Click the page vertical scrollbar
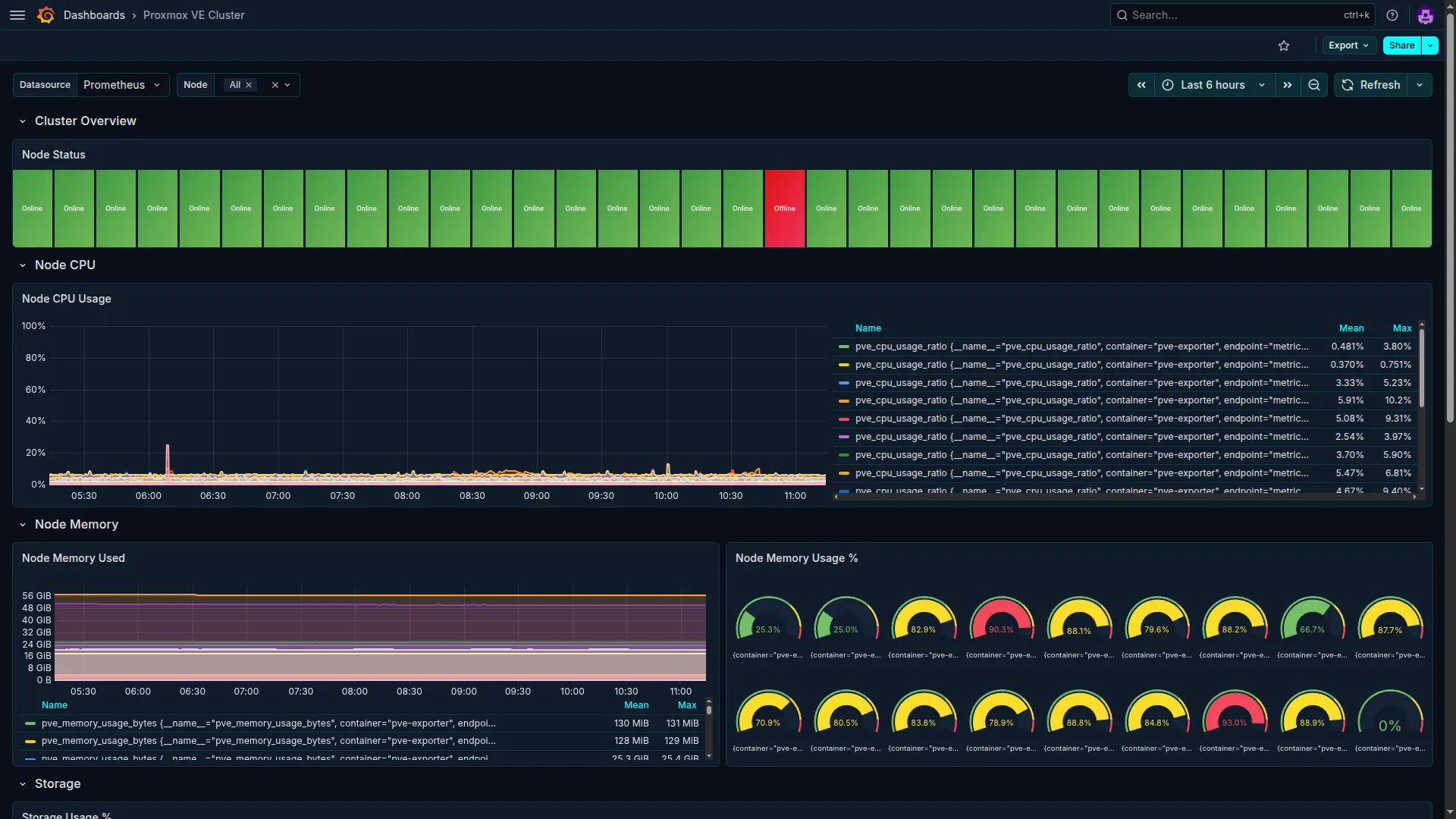Viewport: 1456px width, 819px height. (1450, 216)
